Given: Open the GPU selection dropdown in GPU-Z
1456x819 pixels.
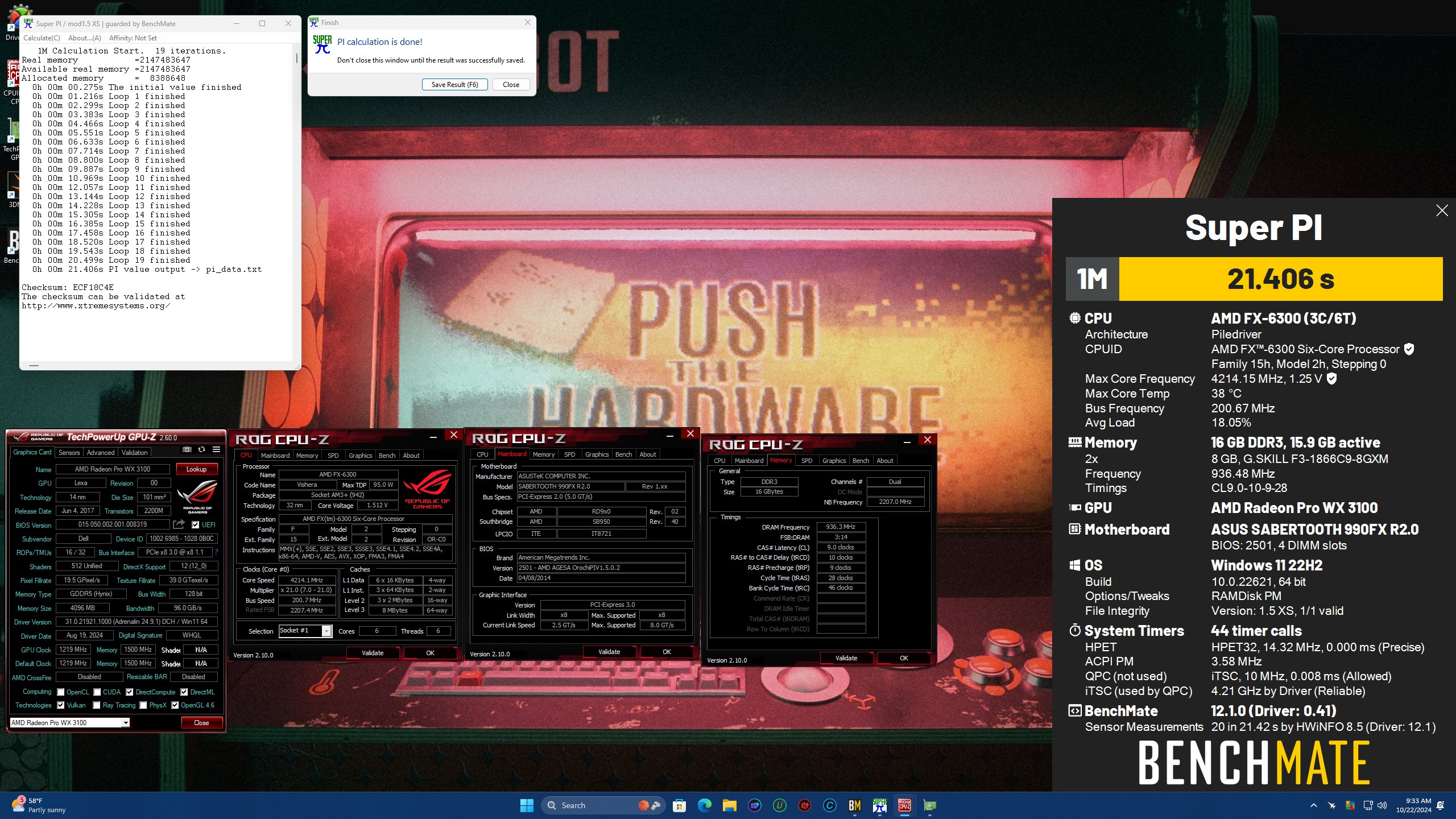Looking at the screenshot, I should click(125, 723).
